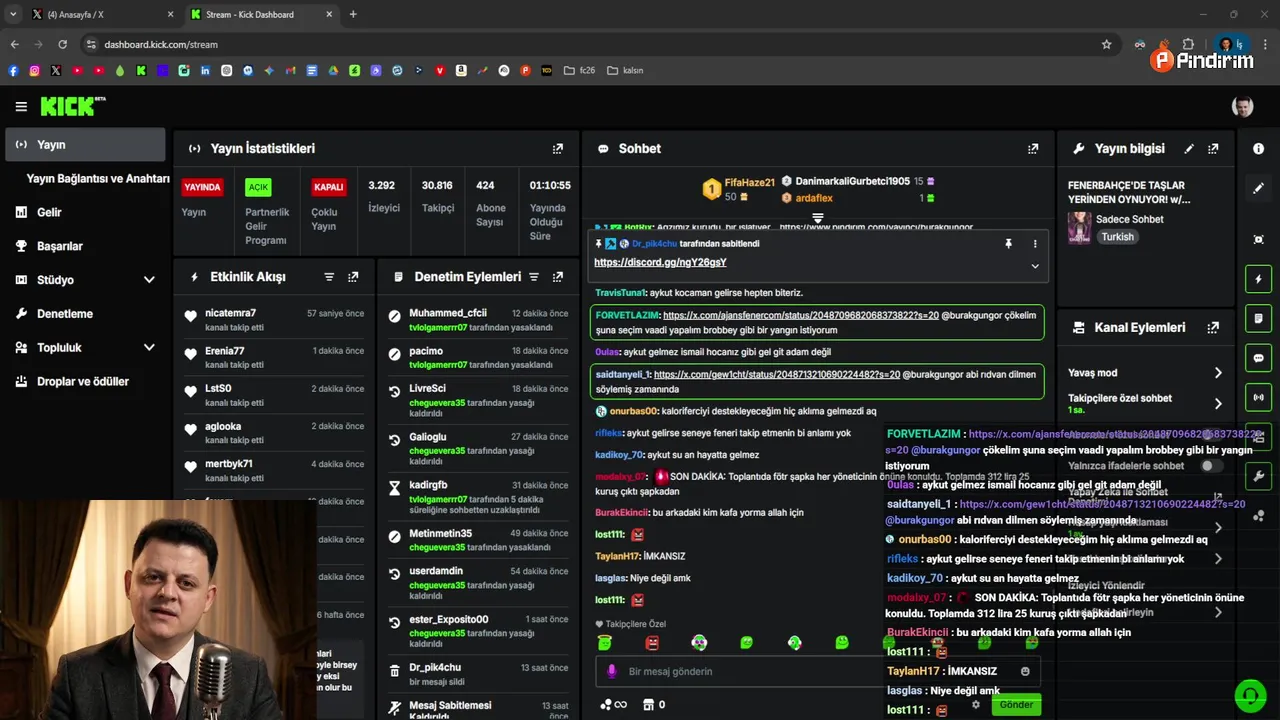Open the emoji picker in the message box

1025,671
